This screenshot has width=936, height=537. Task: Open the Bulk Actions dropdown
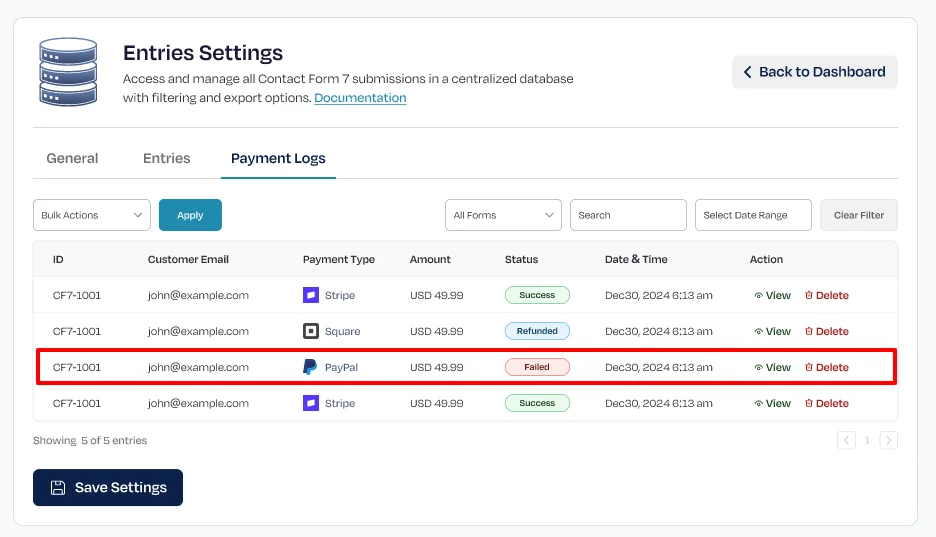click(92, 215)
